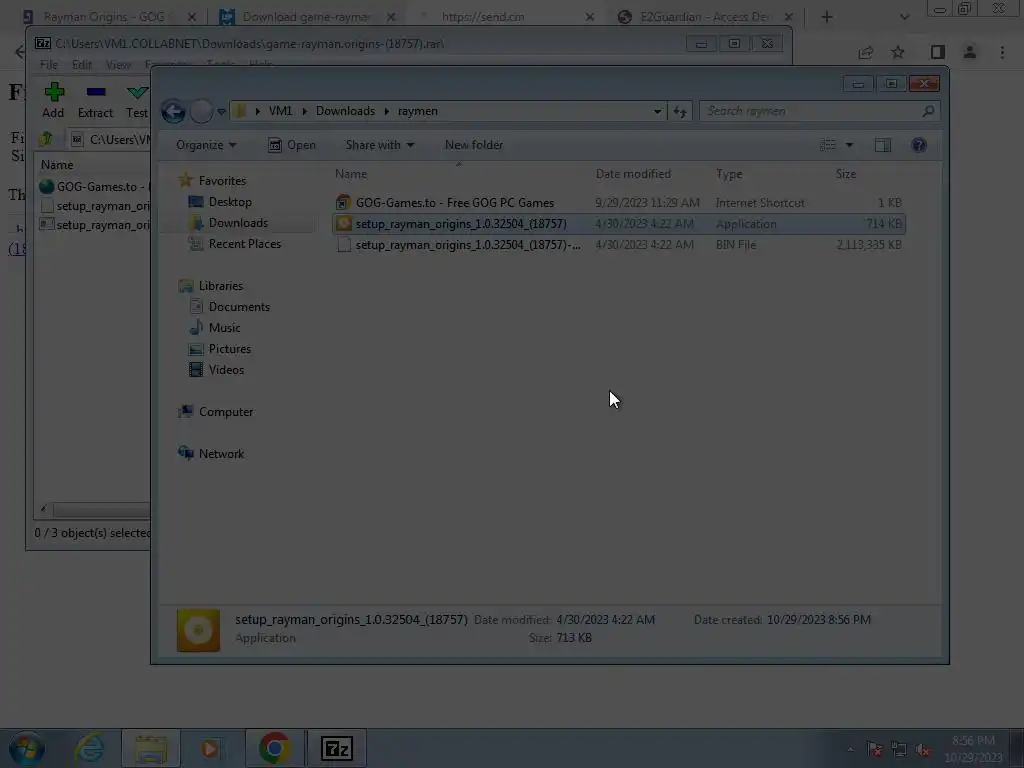Click Chrome share page icon

click(865, 52)
